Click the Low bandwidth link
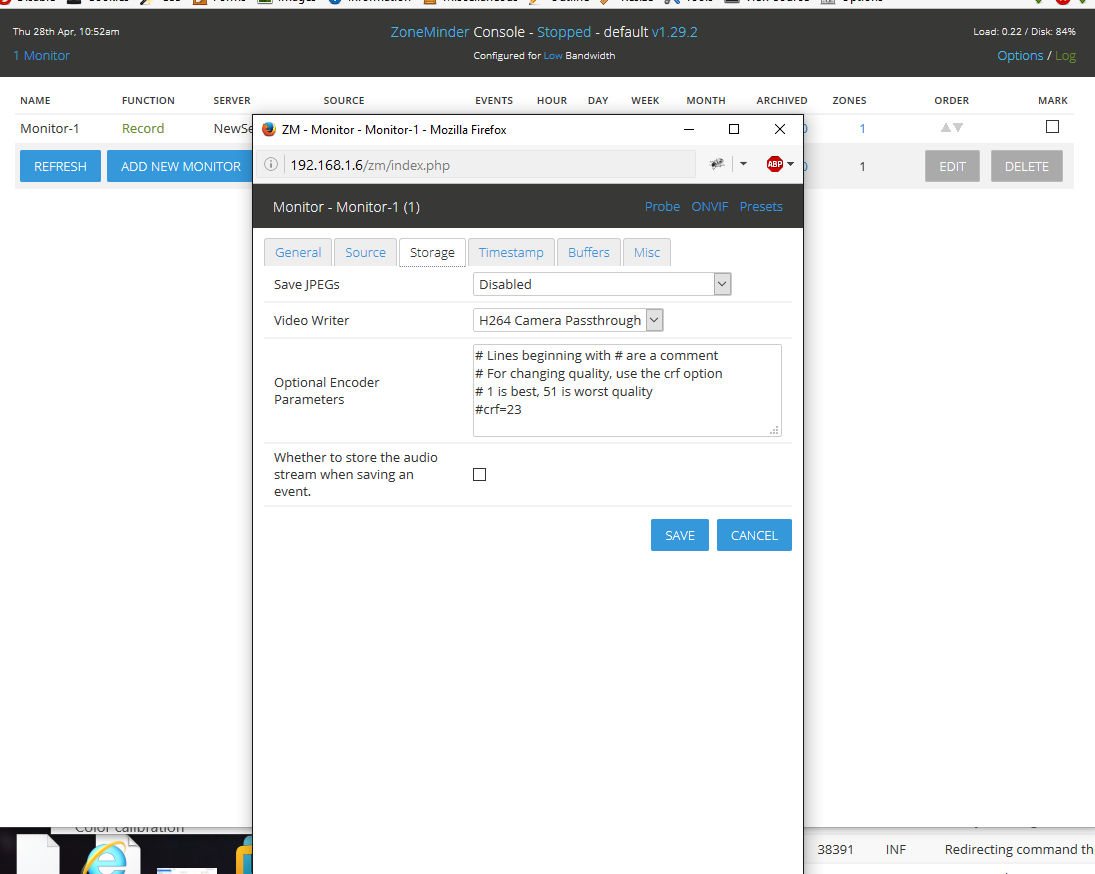 point(552,56)
